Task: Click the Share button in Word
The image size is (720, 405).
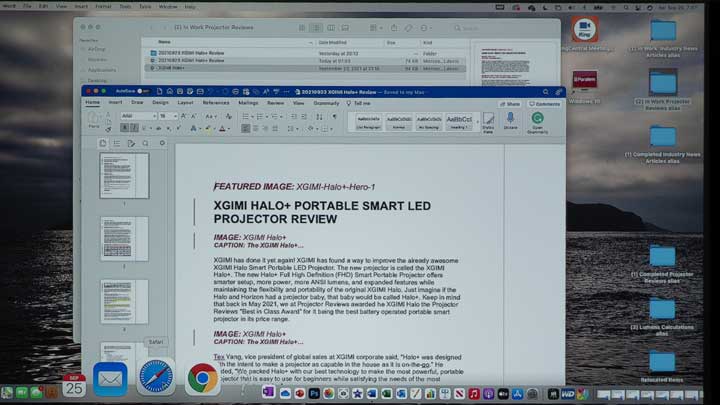Action: tap(510, 104)
